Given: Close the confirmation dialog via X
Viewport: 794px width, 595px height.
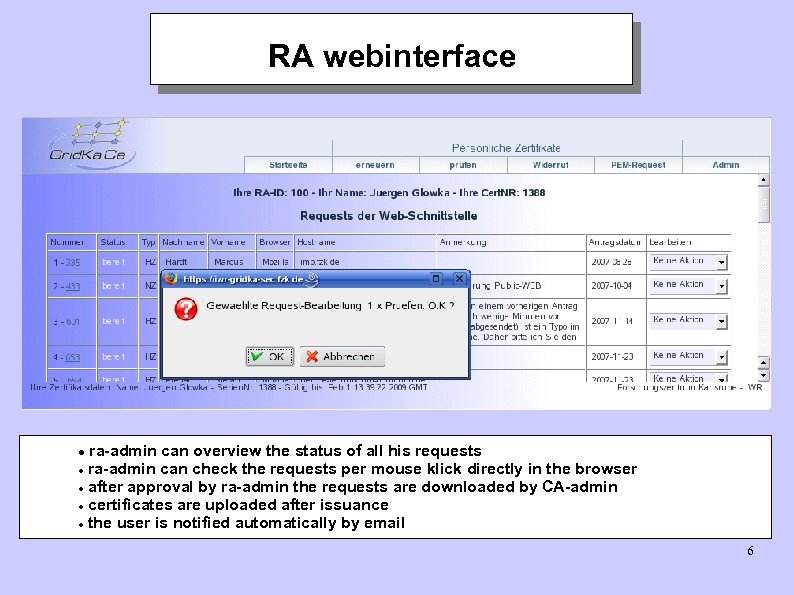Looking at the screenshot, I should tap(459, 279).
